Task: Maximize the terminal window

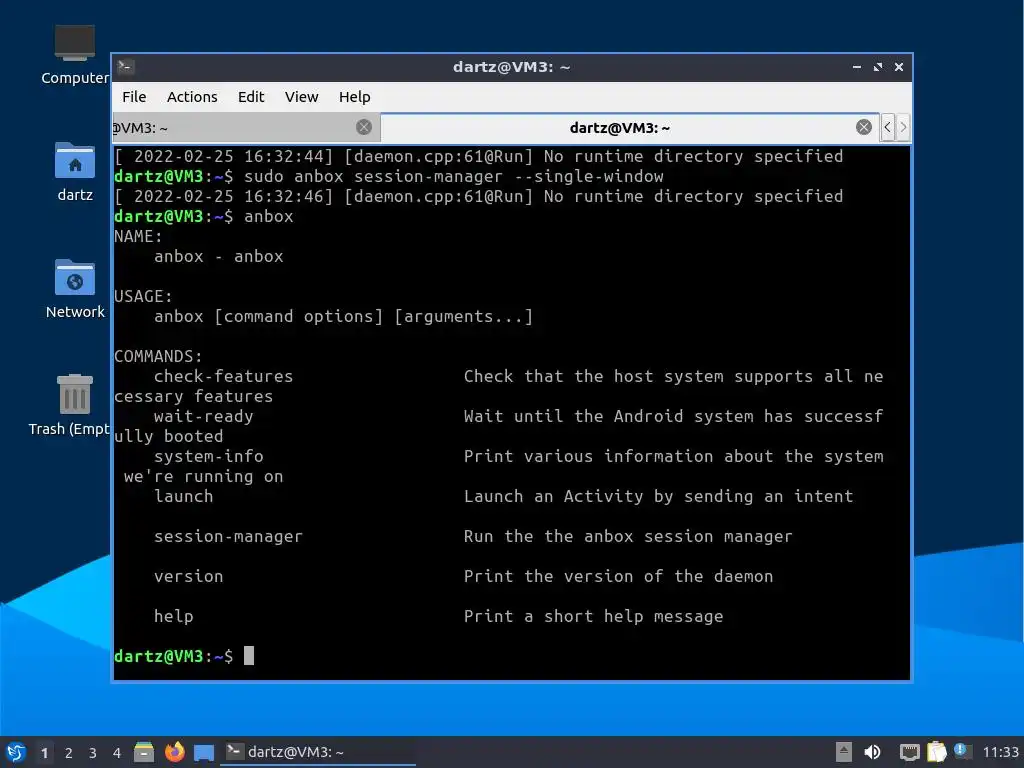Action: [x=878, y=67]
